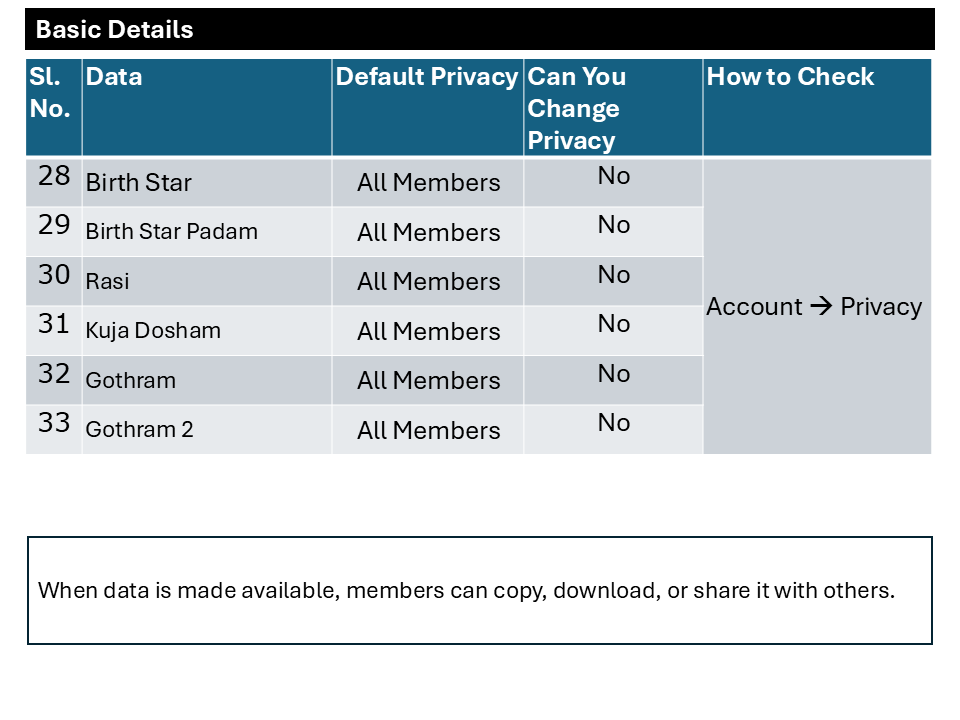Click the No value for Birth Star

613,176
